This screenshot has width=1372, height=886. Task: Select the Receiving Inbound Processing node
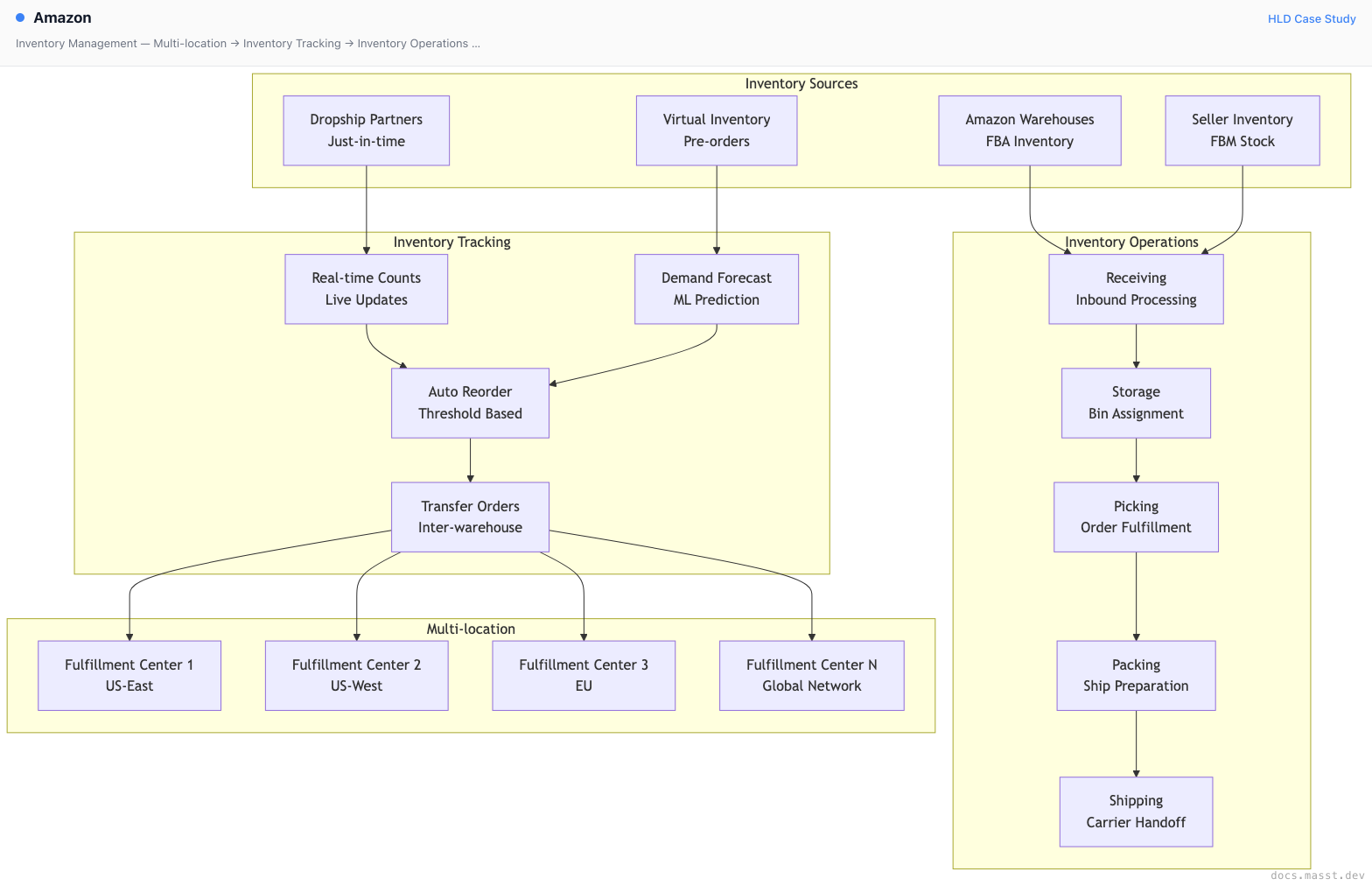pyautogui.click(x=1136, y=289)
